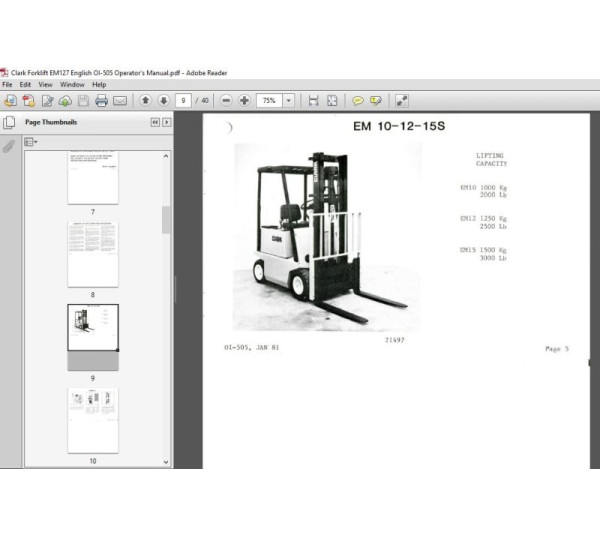The width and height of the screenshot is (600, 536).
Task: Select the page 8 thumbnail
Action: coord(92,254)
